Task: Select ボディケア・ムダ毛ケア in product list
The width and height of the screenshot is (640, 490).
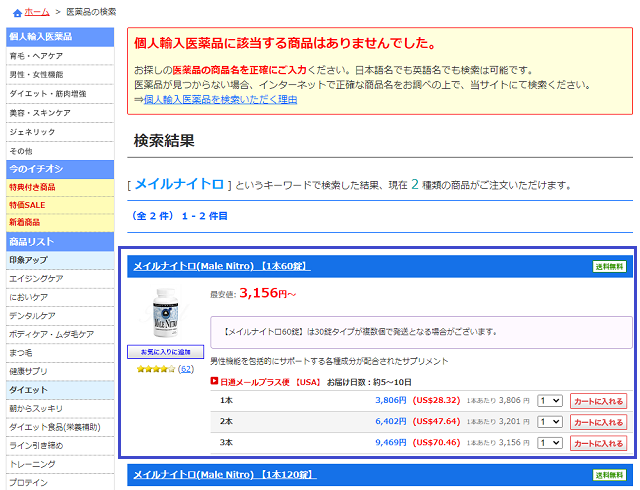Action: [60, 334]
